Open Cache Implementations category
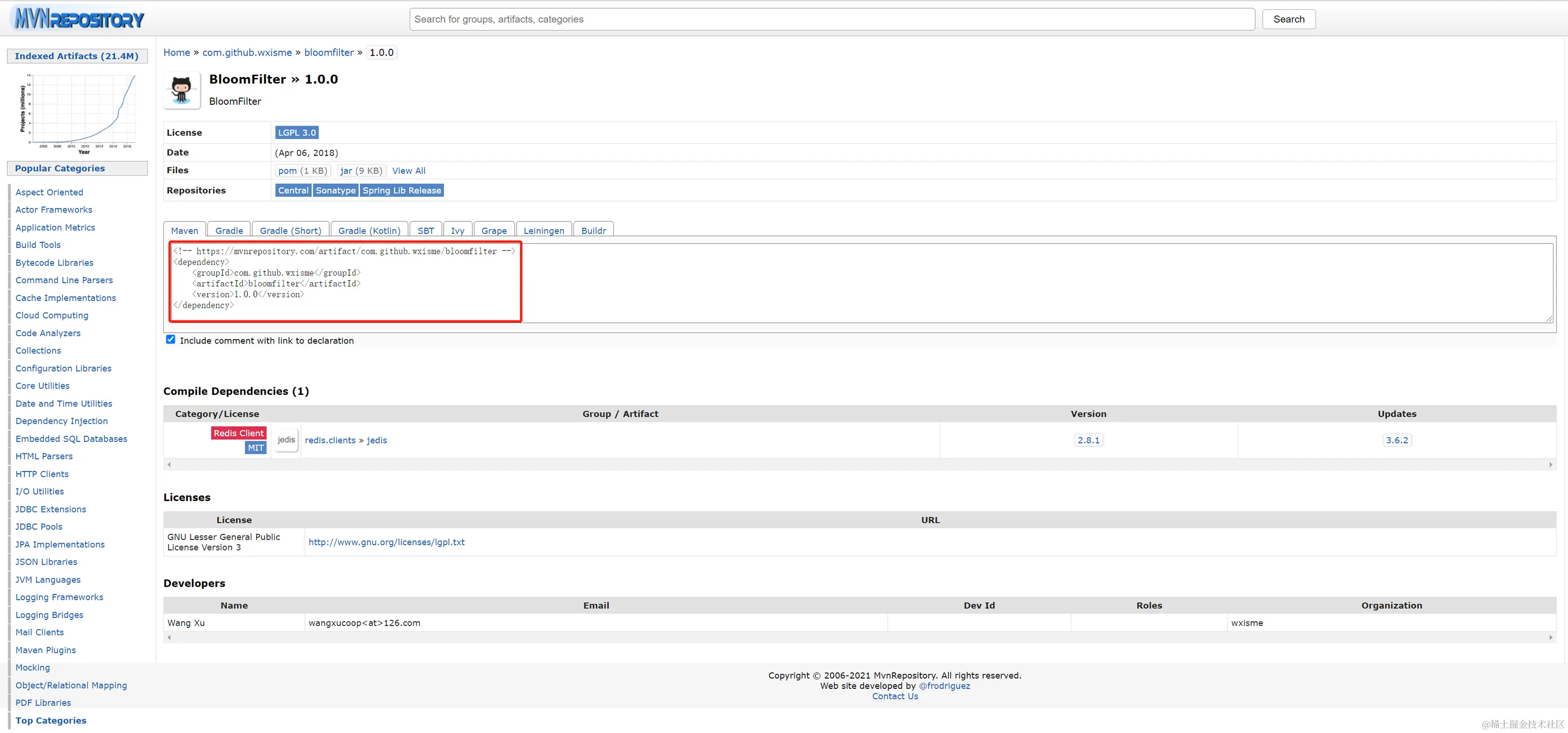This screenshot has width=1568, height=733. (x=66, y=298)
